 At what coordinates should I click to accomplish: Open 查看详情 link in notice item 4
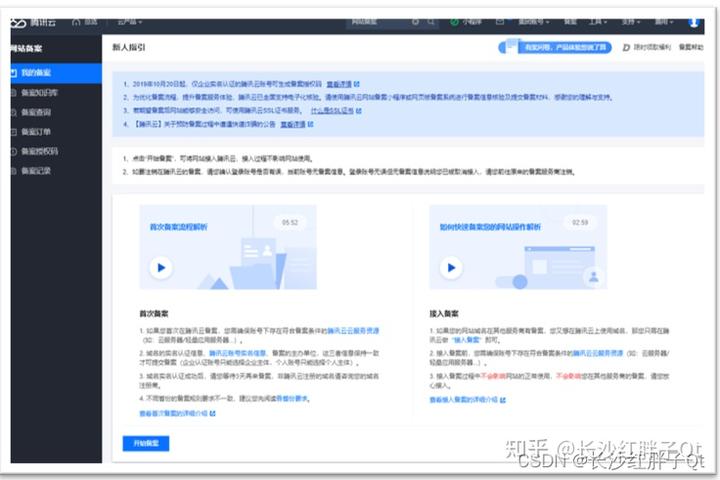pos(293,124)
